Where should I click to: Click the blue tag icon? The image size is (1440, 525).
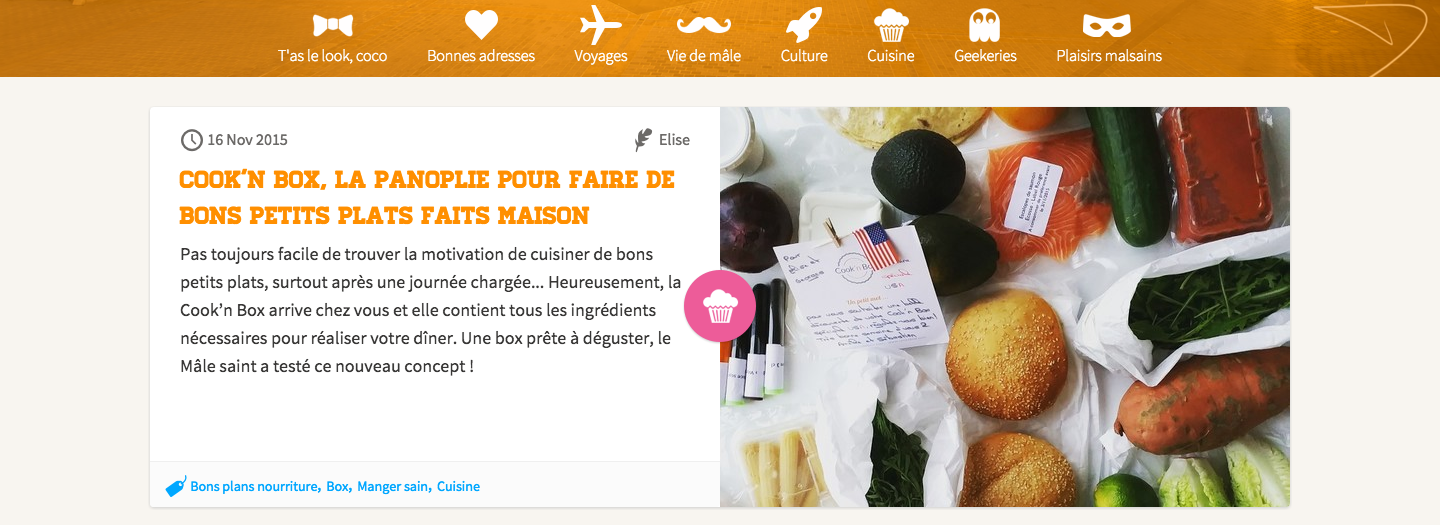tap(176, 486)
